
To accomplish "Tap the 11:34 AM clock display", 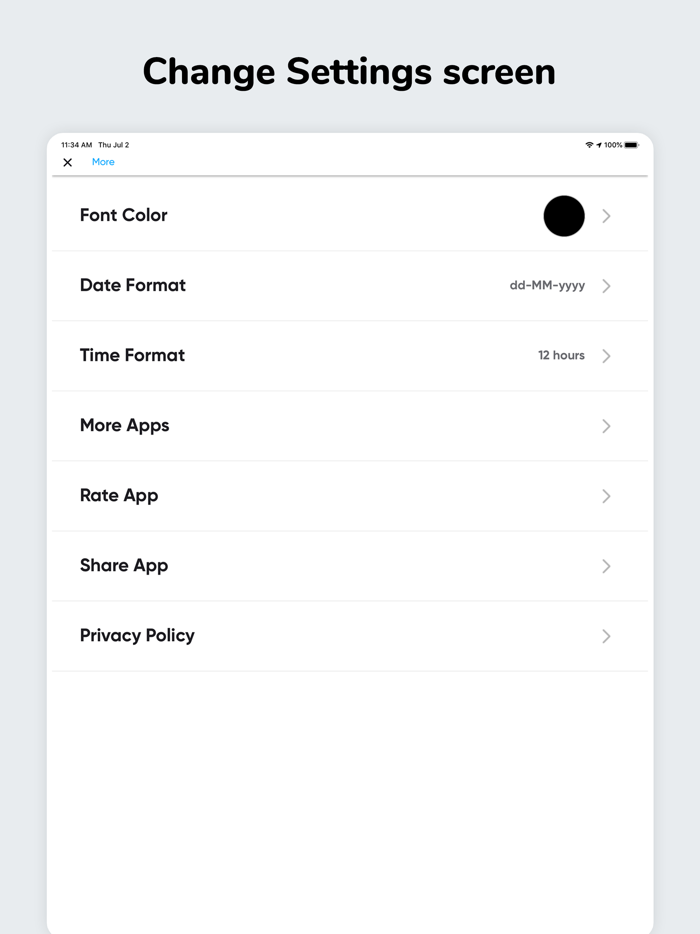I will point(77,144).
